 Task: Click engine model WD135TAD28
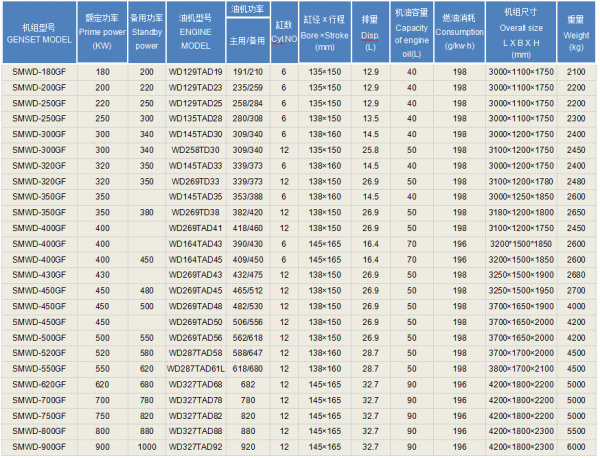coord(196,119)
